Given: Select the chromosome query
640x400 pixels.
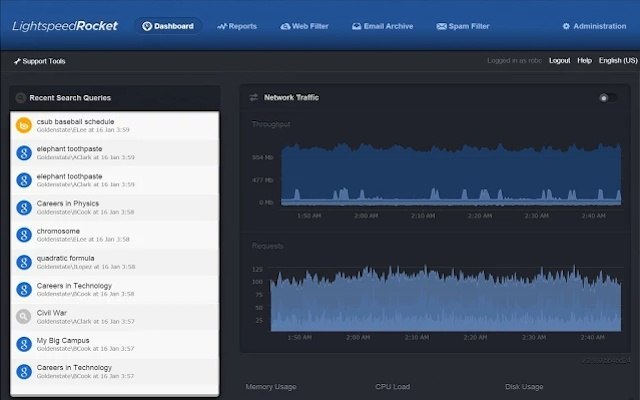Looking at the screenshot, I should coord(115,235).
